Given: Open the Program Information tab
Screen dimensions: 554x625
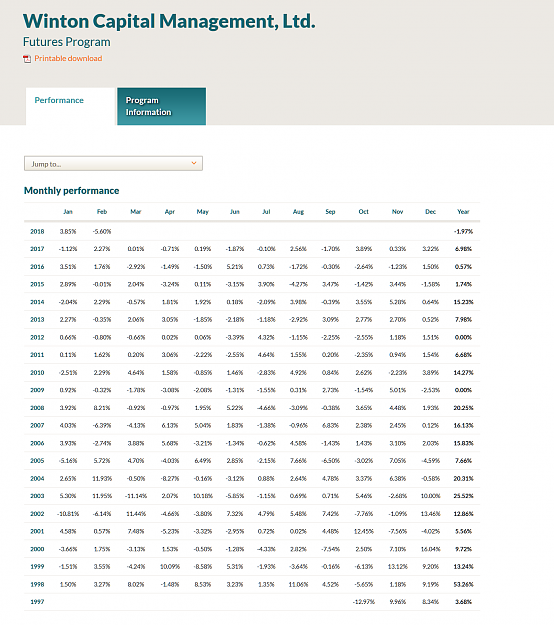Looking at the screenshot, I should pyautogui.click(x=161, y=106).
